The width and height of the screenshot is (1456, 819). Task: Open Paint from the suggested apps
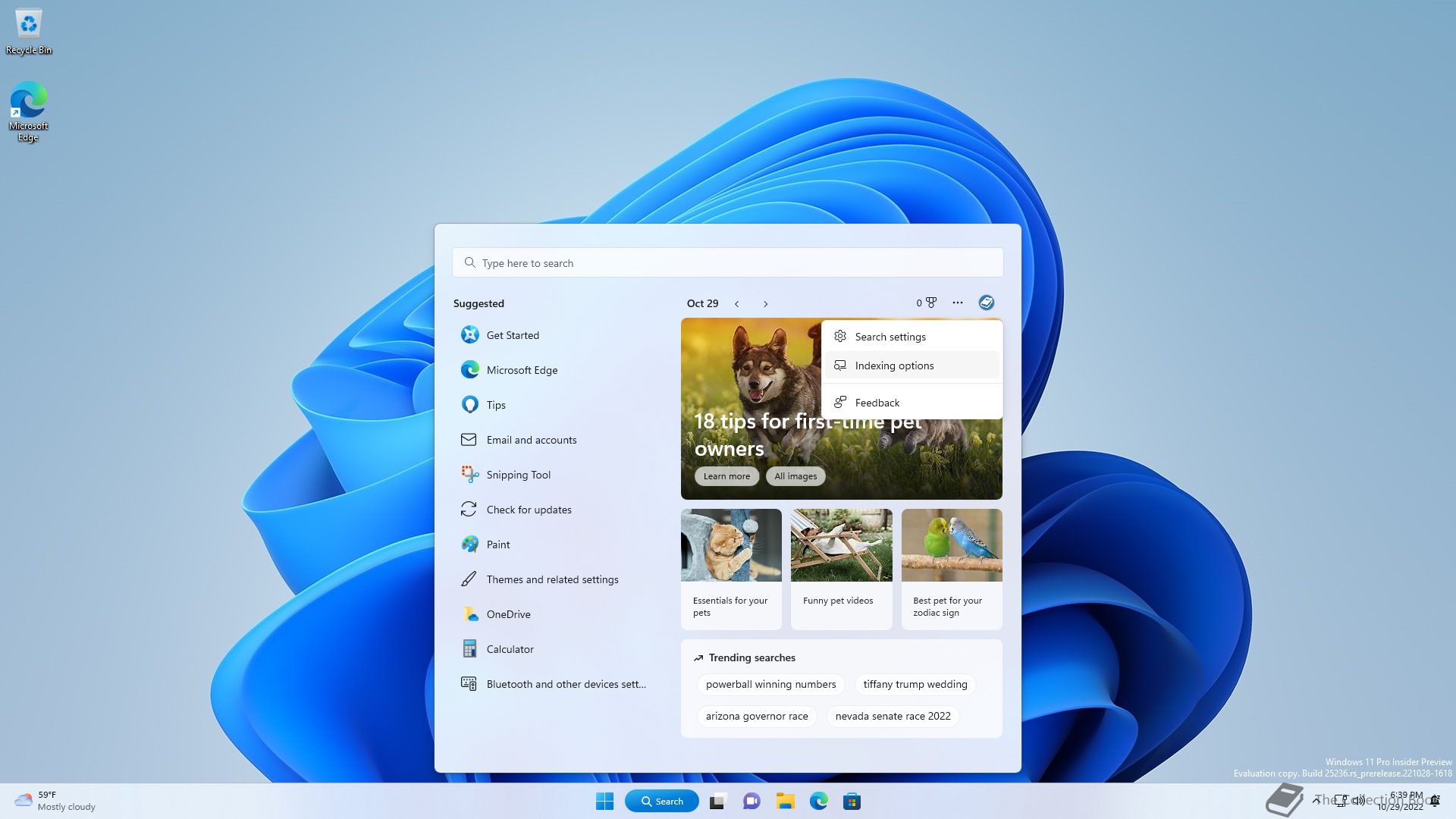click(x=497, y=544)
